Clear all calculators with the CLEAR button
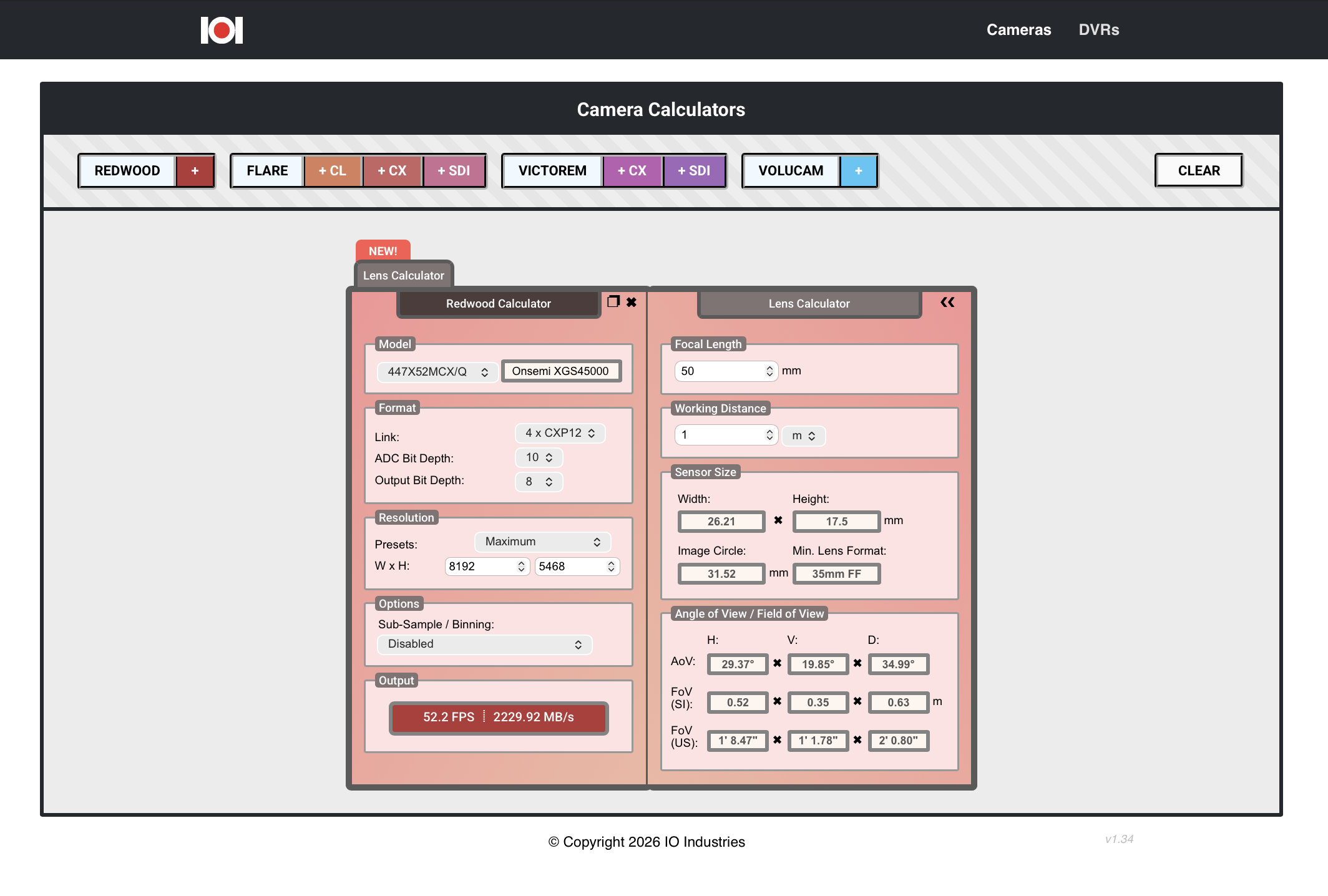Screen dimensions: 1328x896 [x=1199, y=171]
